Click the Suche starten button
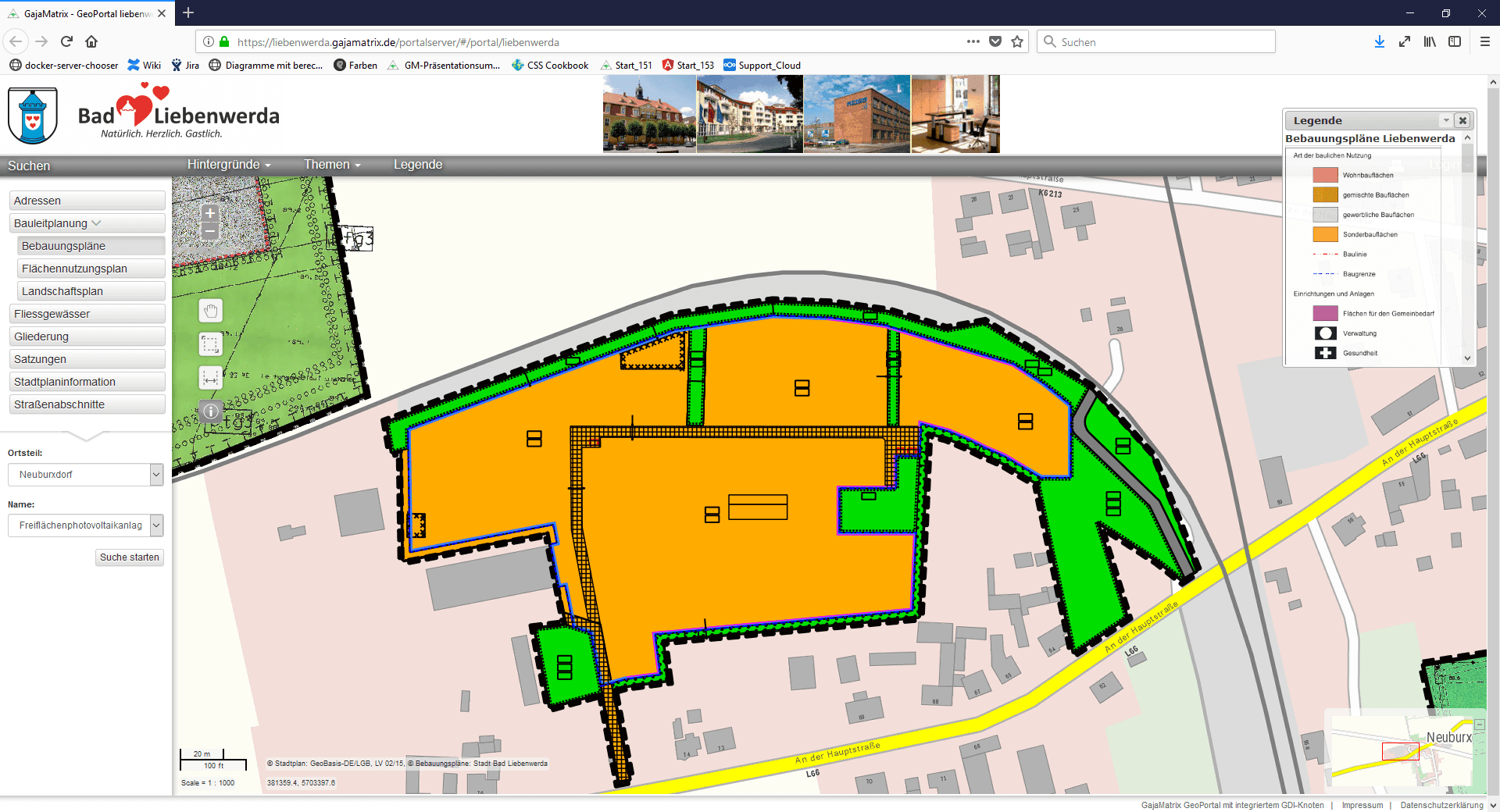 click(130, 557)
